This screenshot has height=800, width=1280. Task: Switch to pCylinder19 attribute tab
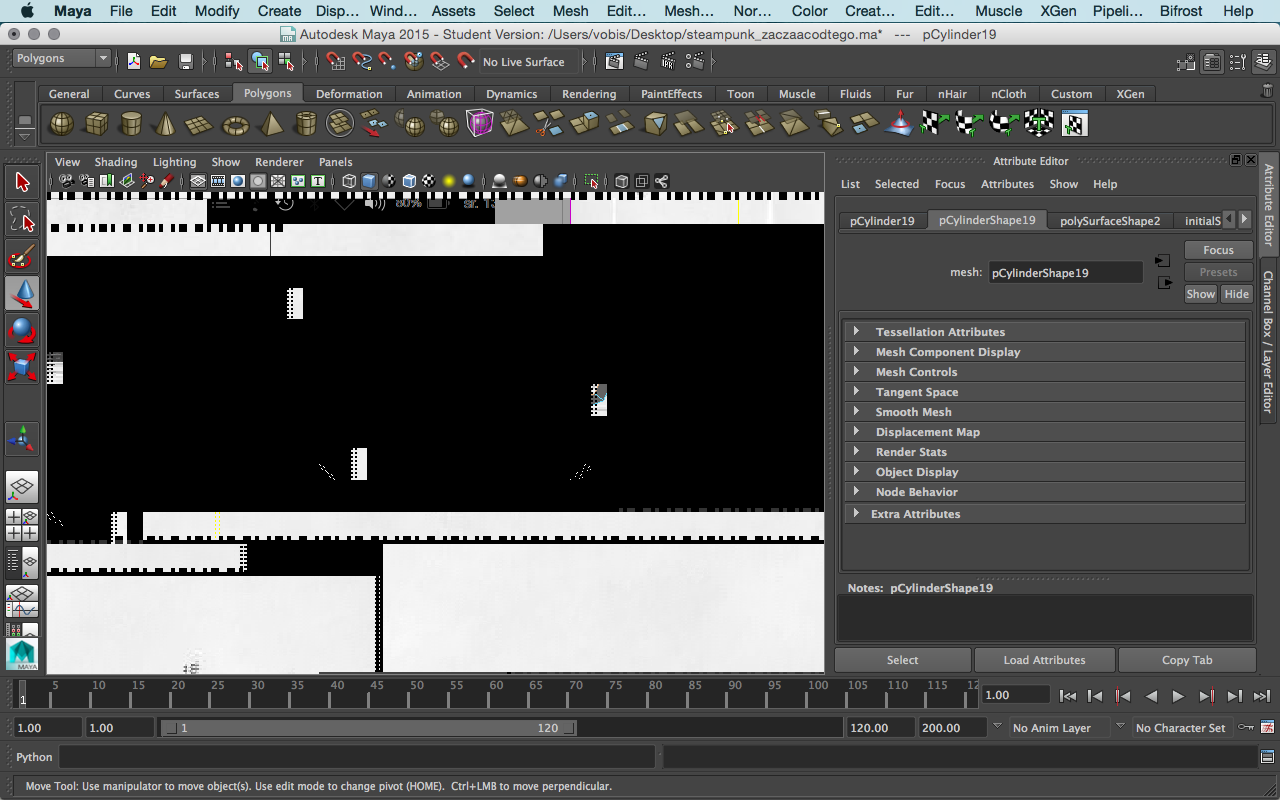[882, 221]
